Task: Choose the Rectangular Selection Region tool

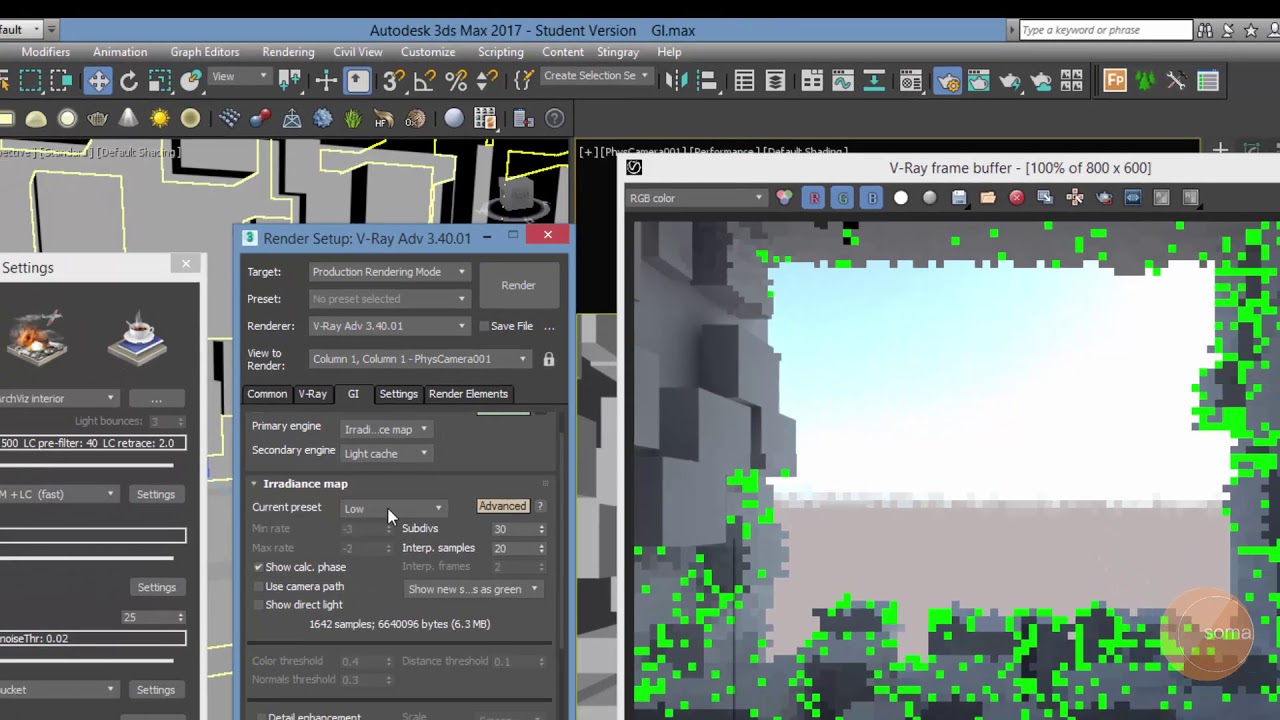Action: 30,81
